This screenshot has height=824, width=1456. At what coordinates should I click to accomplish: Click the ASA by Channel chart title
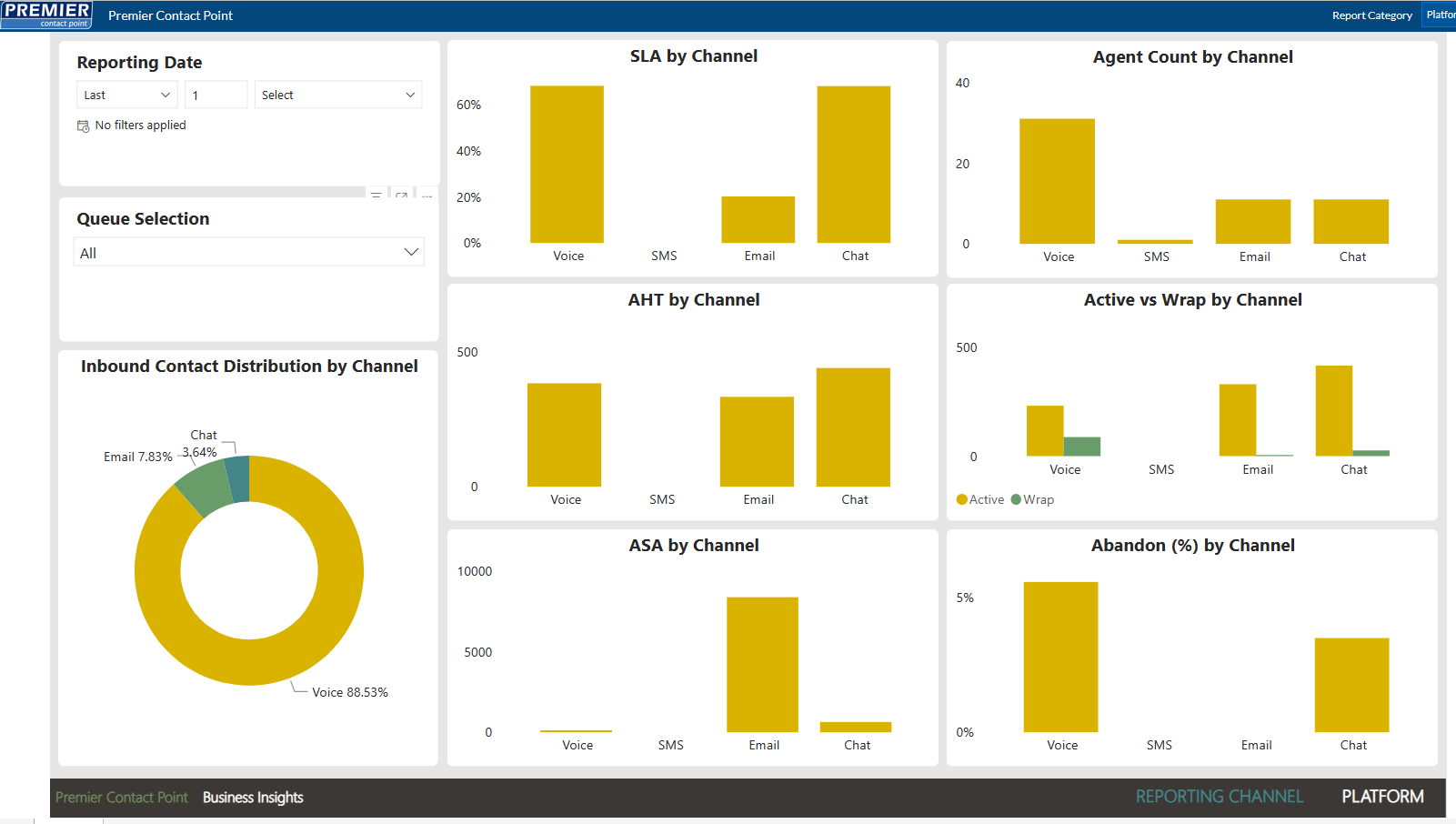pos(694,546)
